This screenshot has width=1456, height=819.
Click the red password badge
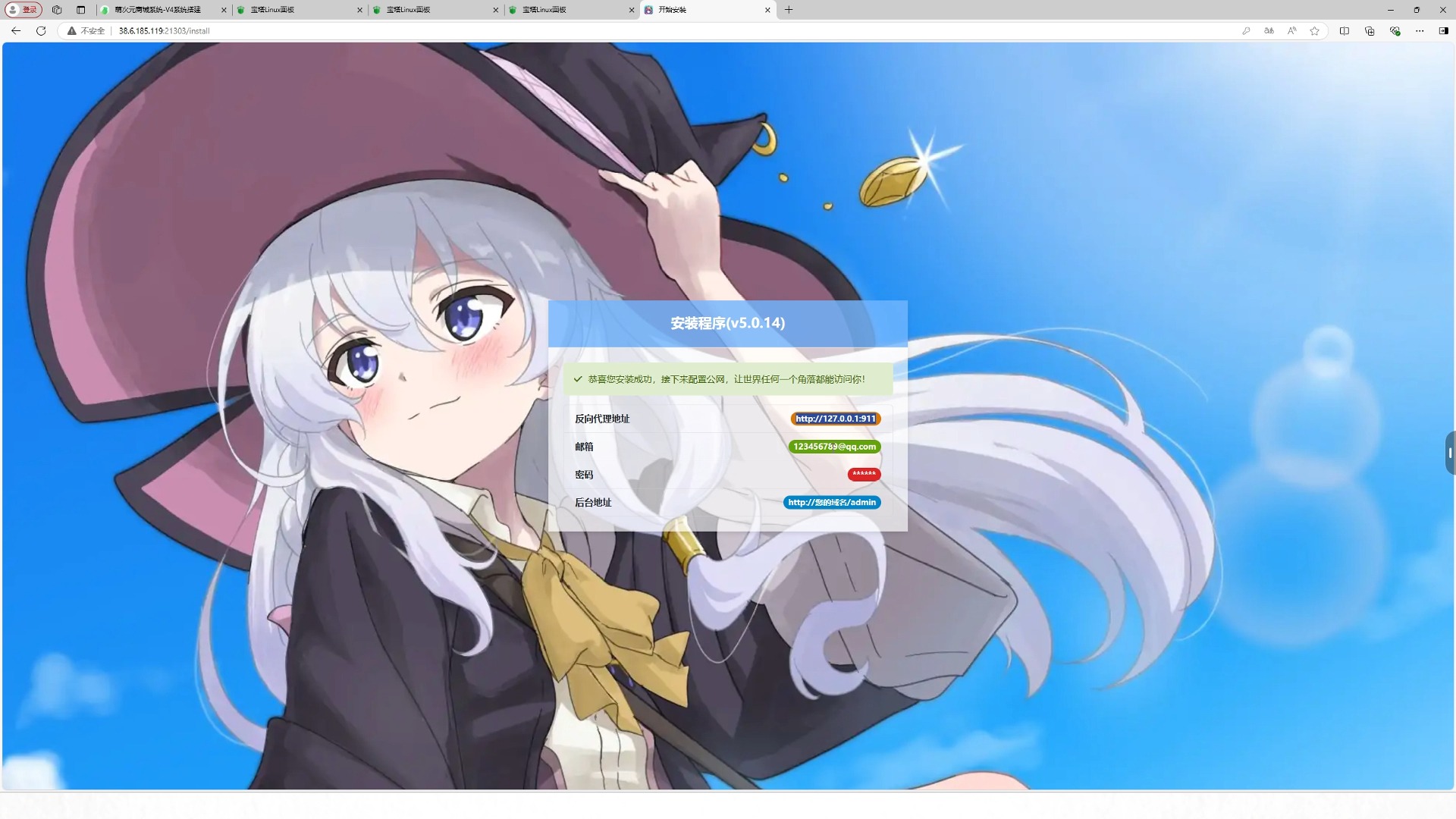[864, 475]
